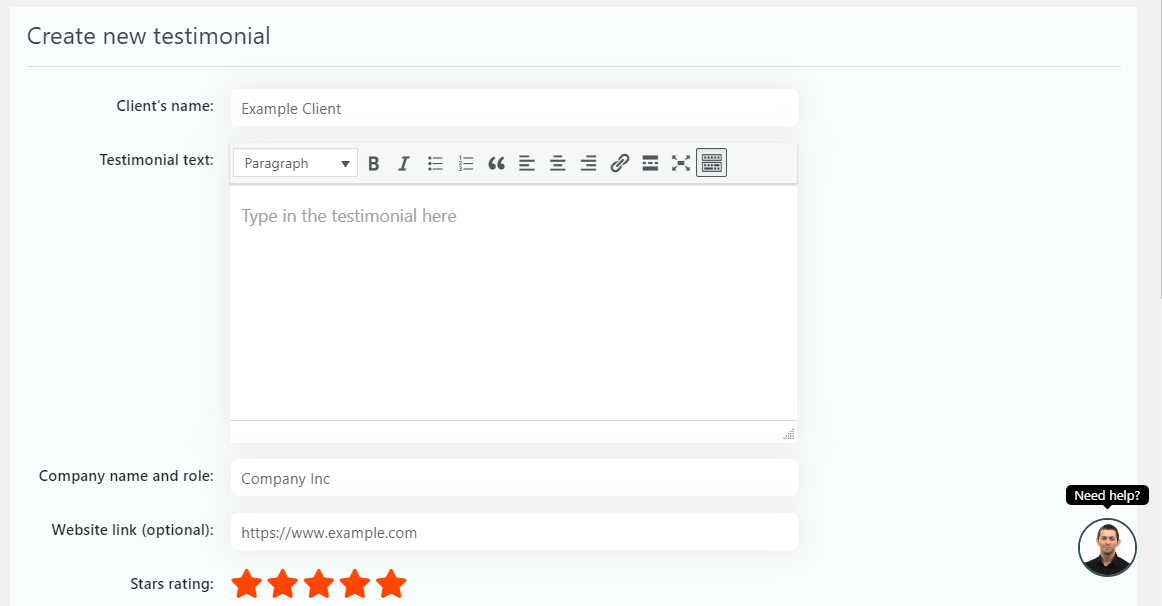
Task: Toggle left text alignment
Action: pos(526,162)
